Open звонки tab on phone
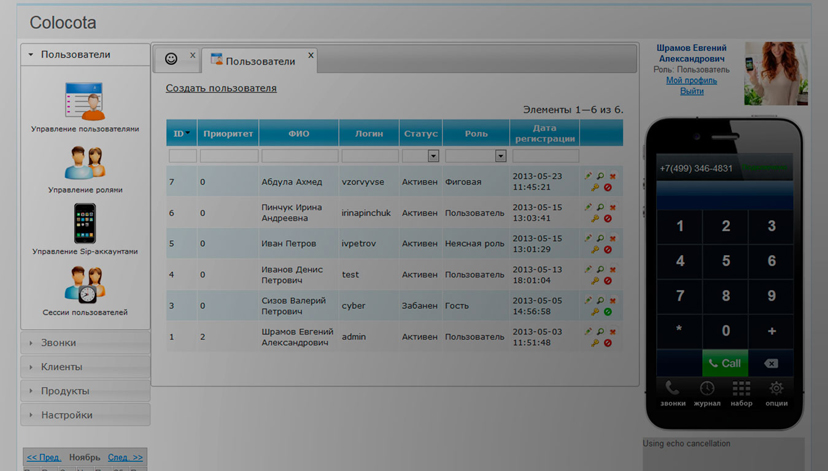 coord(672,394)
